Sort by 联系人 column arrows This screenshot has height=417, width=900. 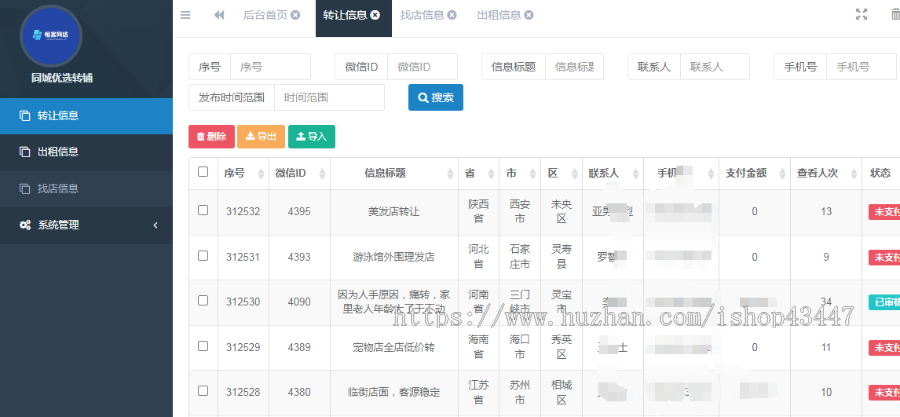[x=635, y=174]
